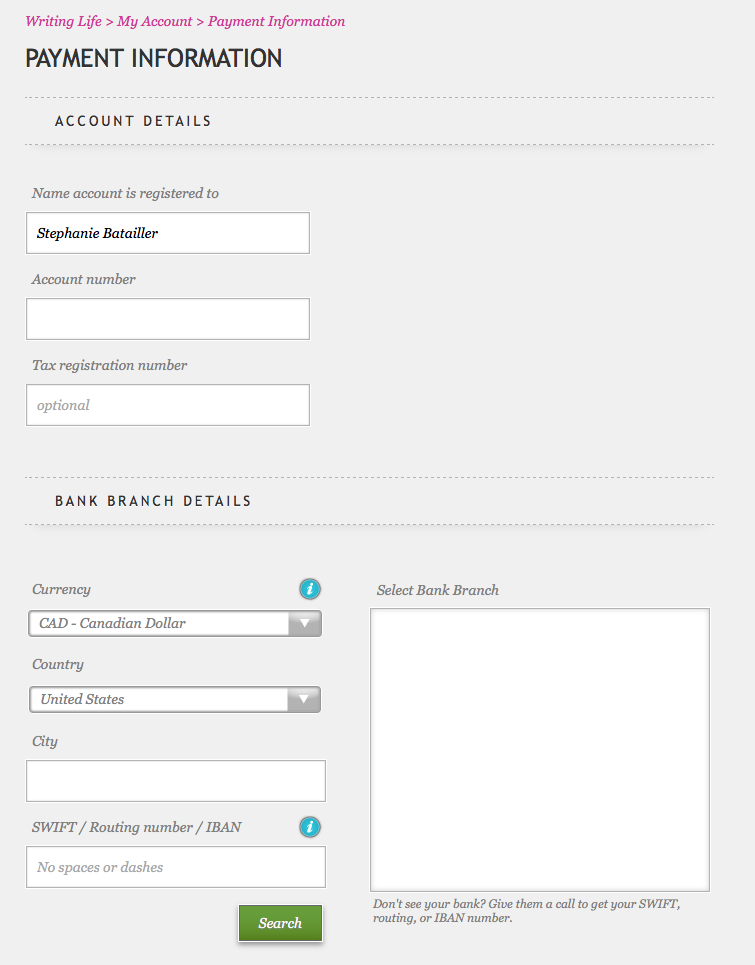
Task: Expand the Country dropdown arrow
Action: tap(304, 699)
